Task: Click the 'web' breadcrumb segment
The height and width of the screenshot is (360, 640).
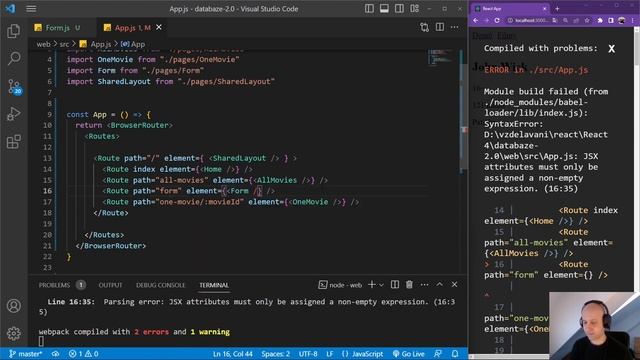Action: [43, 44]
